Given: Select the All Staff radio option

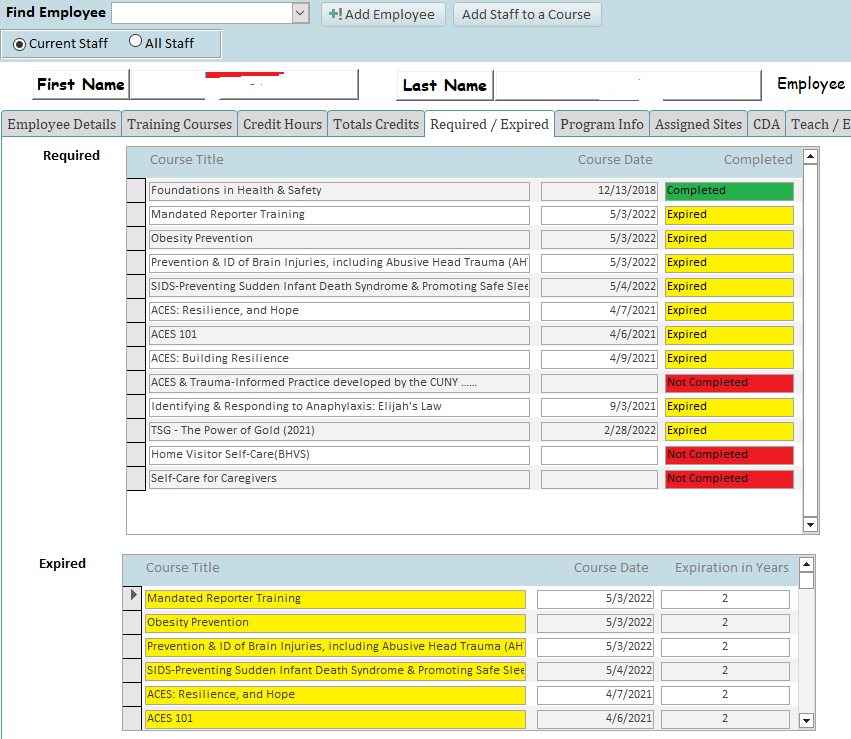Looking at the screenshot, I should (136, 42).
